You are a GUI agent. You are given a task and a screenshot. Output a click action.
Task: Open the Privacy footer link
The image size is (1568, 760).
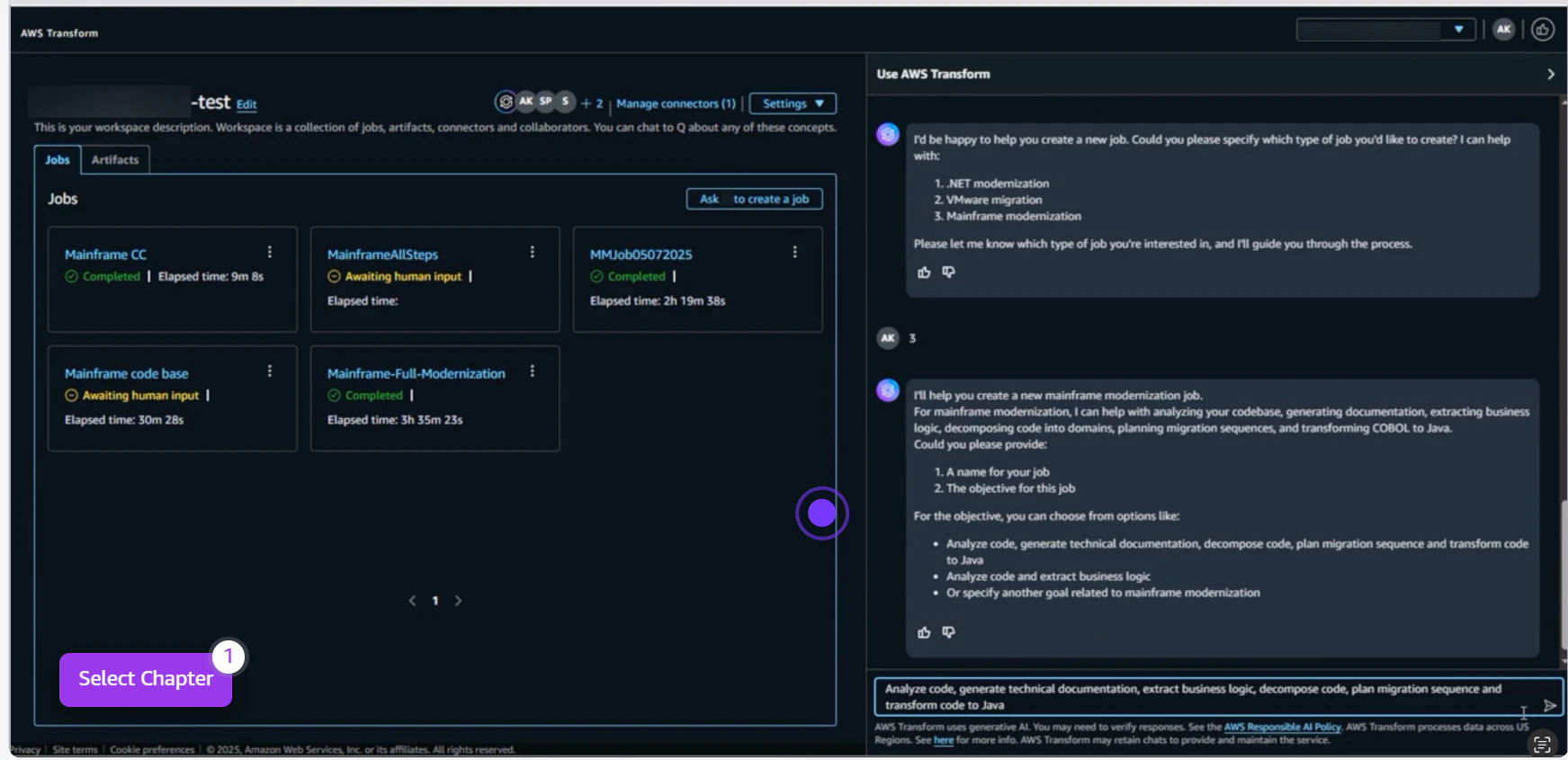coord(26,749)
